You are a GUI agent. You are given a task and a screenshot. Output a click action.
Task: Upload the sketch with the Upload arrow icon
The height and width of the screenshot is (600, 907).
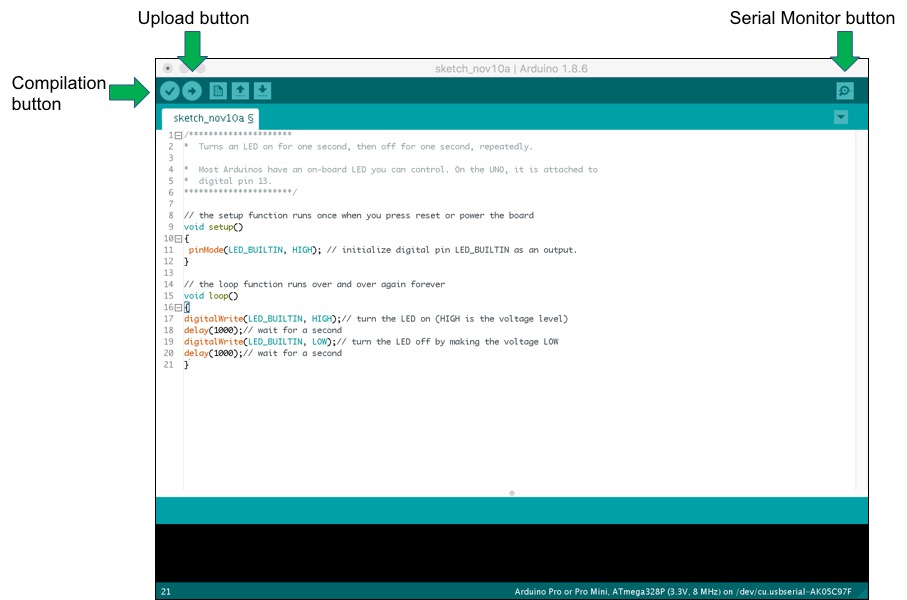pyautogui.click(x=192, y=91)
